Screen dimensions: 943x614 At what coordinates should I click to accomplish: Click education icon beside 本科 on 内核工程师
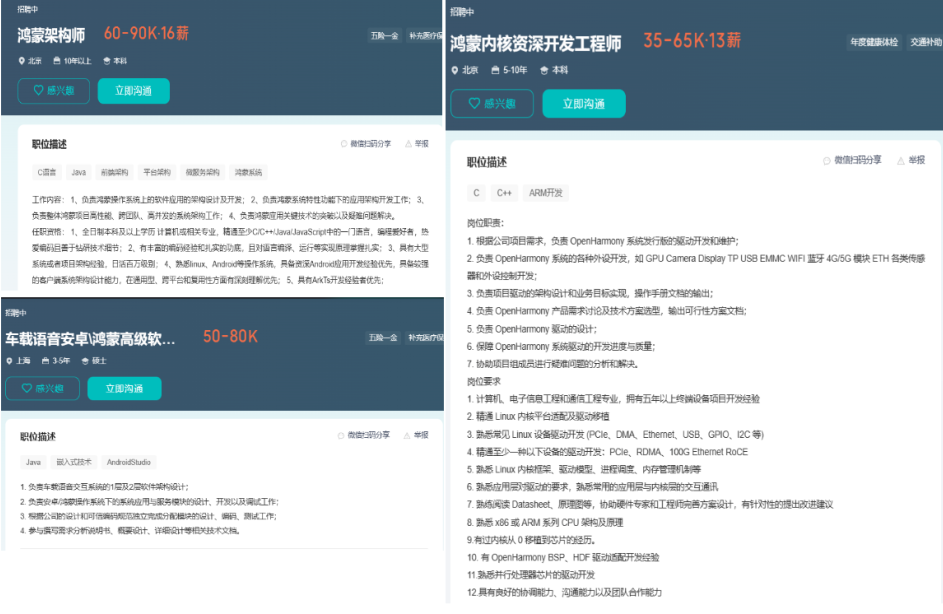tap(544, 70)
